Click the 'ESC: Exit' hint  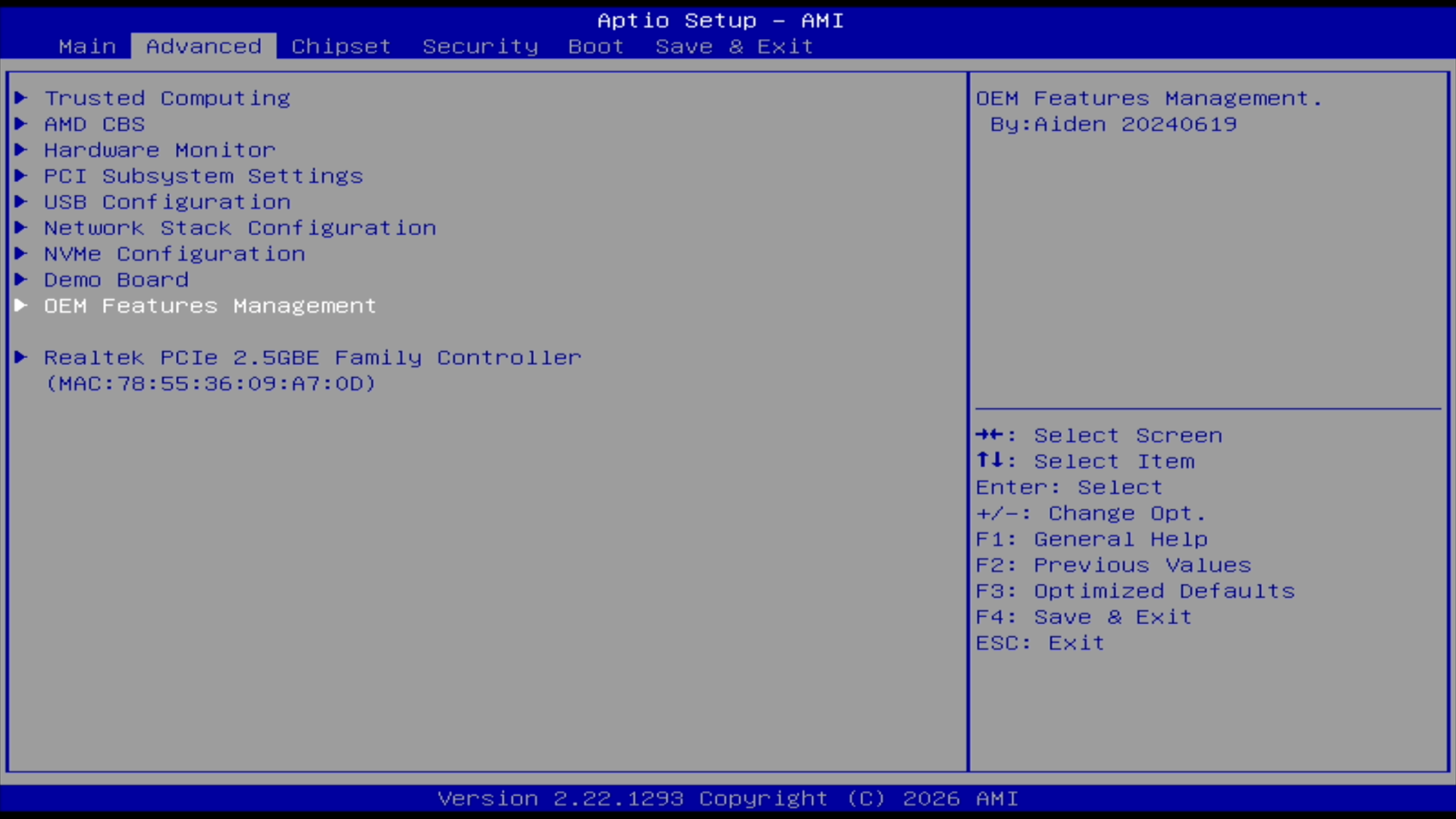click(x=1040, y=643)
